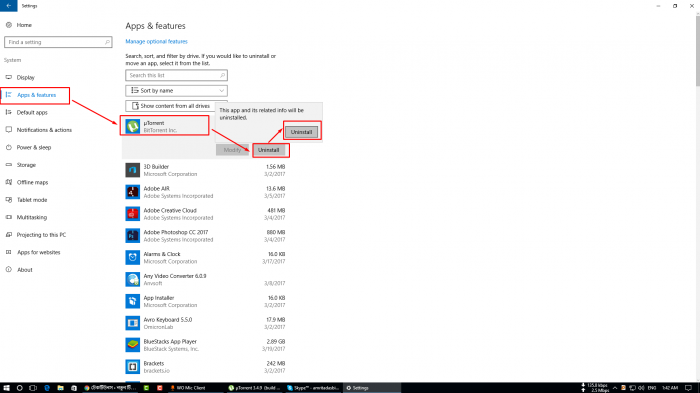The height and width of the screenshot is (393, 700).
Task: Click the volume tray icon
Action: (641, 388)
